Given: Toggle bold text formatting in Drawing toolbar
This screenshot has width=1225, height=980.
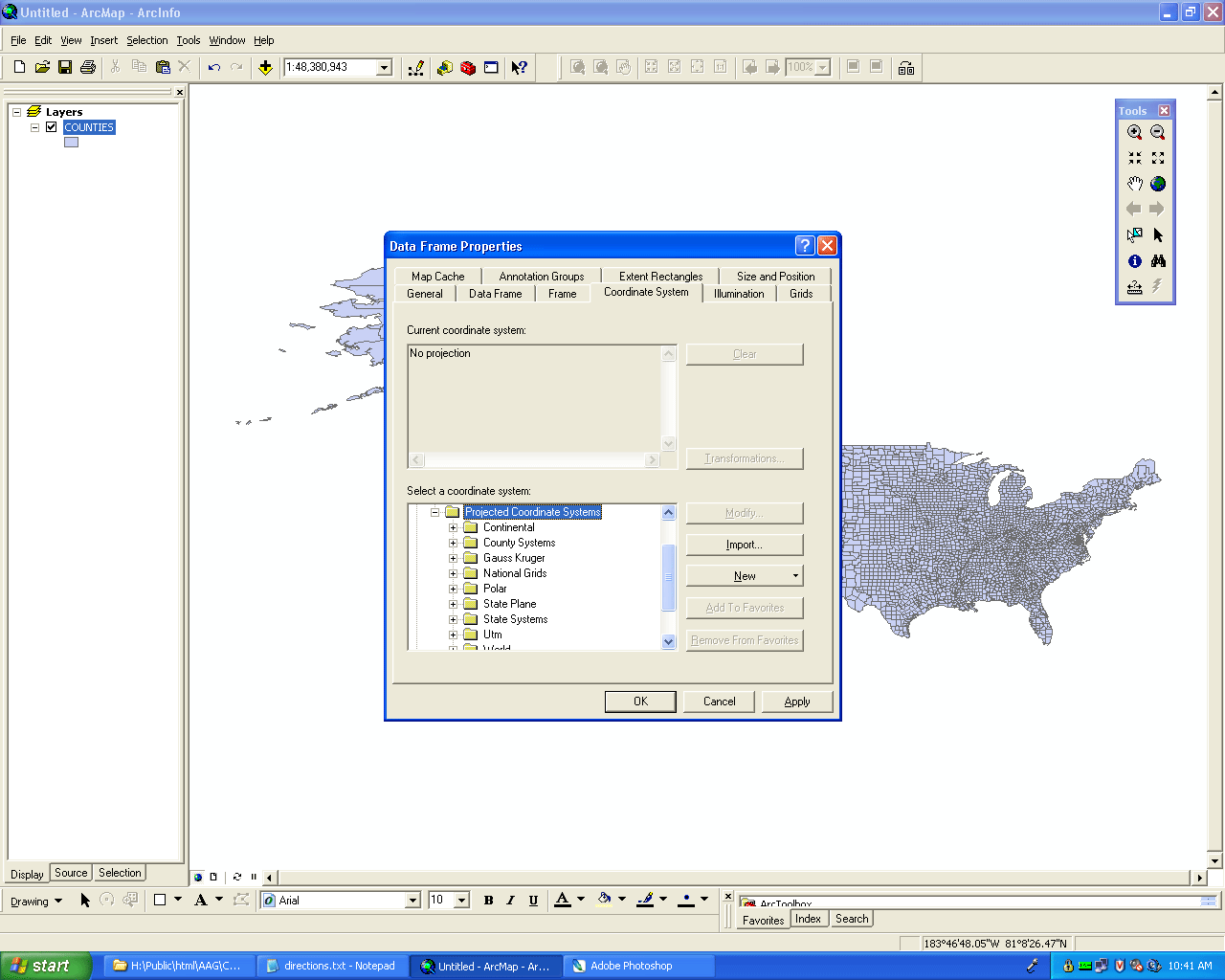Looking at the screenshot, I should coord(488,901).
